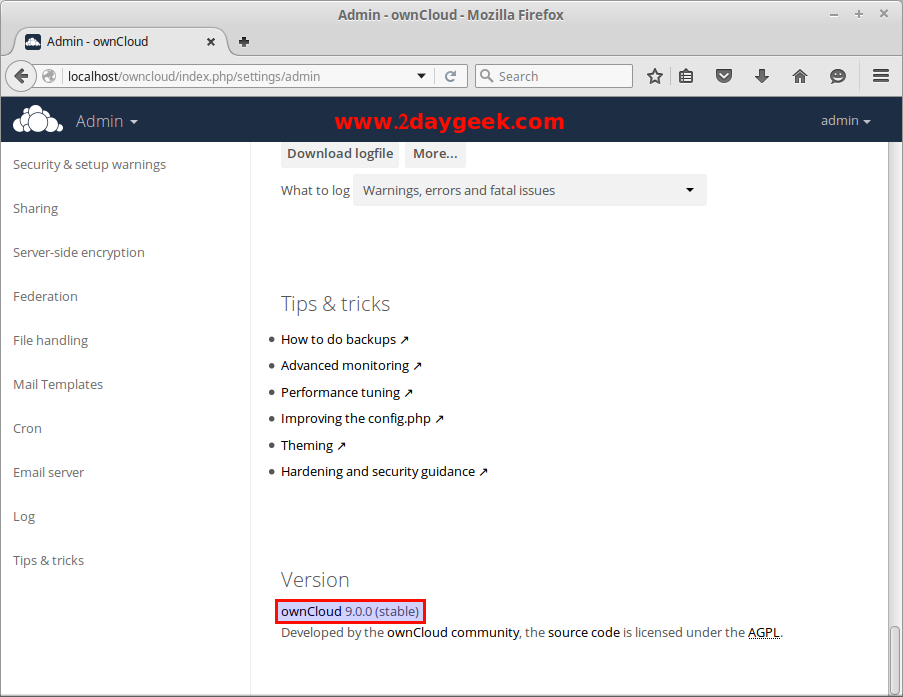Expand the Admin apps menu

pyautogui.click(x=107, y=121)
